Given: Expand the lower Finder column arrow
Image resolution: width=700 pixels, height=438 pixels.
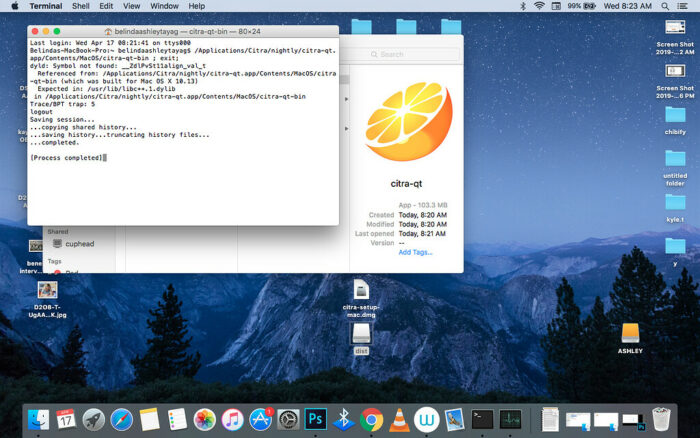Looking at the screenshot, I should pyautogui.click(x=346, y=129).
